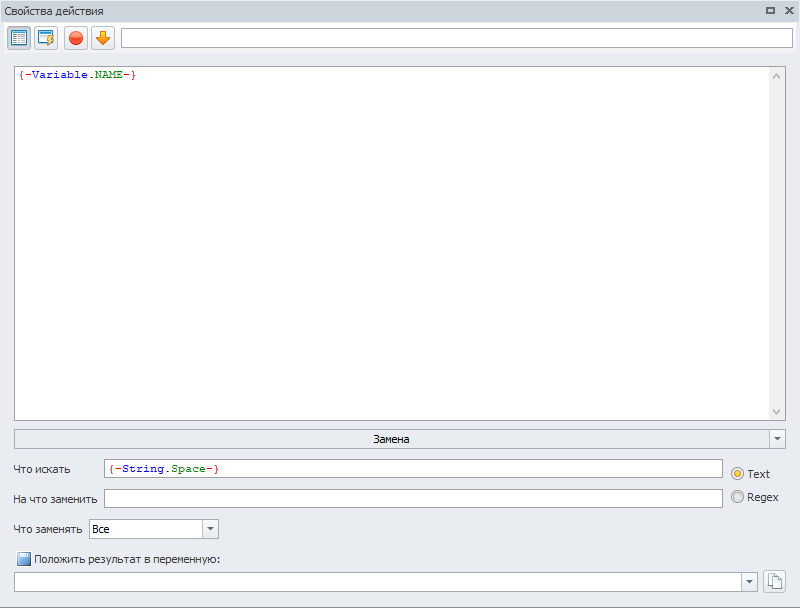Click the text area scroll up arrow
The image size is (800, 608).
point(777,77)
